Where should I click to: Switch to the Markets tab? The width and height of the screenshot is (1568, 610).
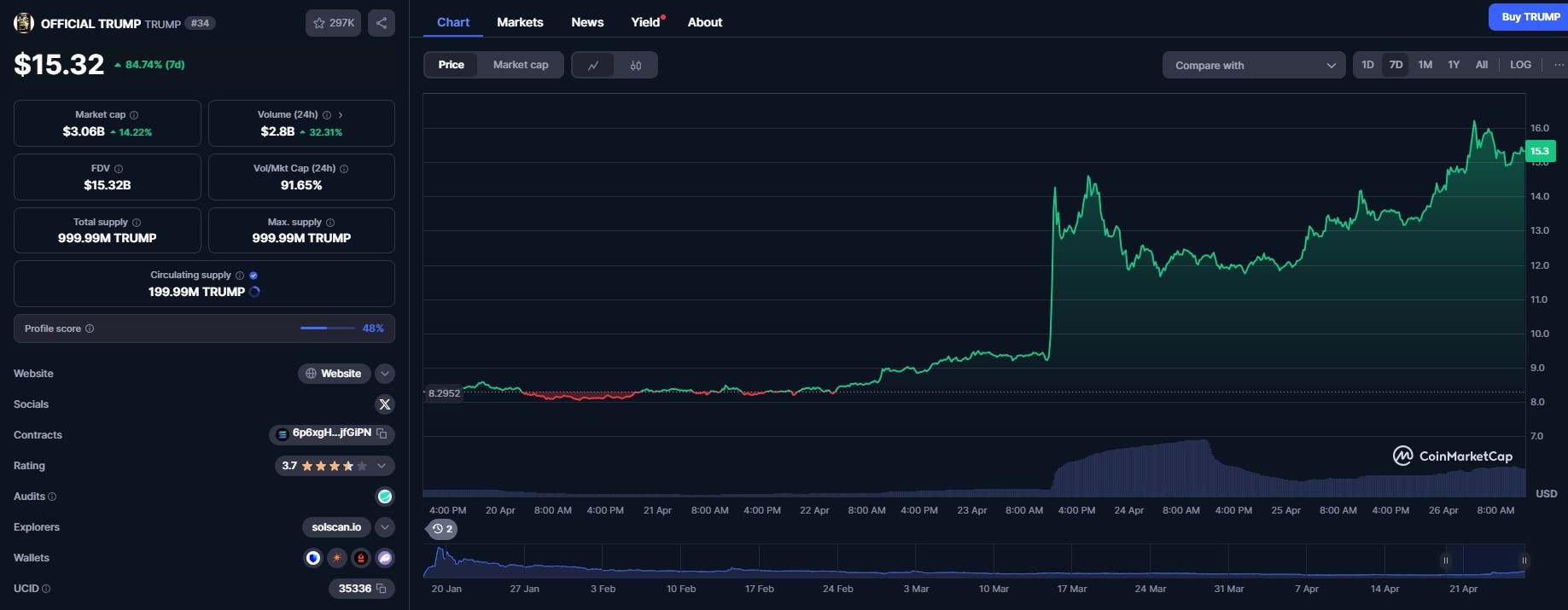[x=520, y=22]
